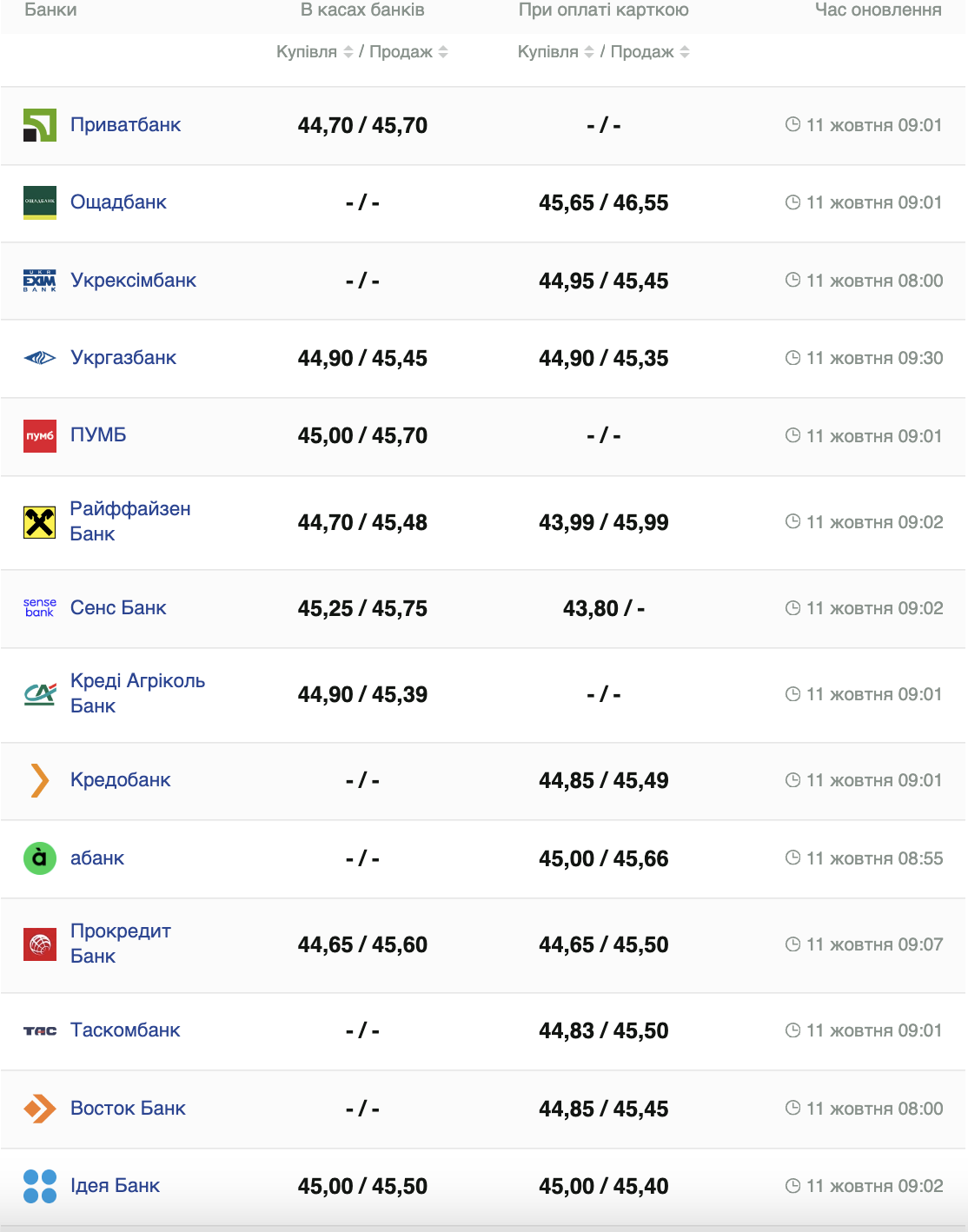This screenshot has height=1232, width=968.
Task: Click the Sense Bank logo icon
Action: coord(40,608)
